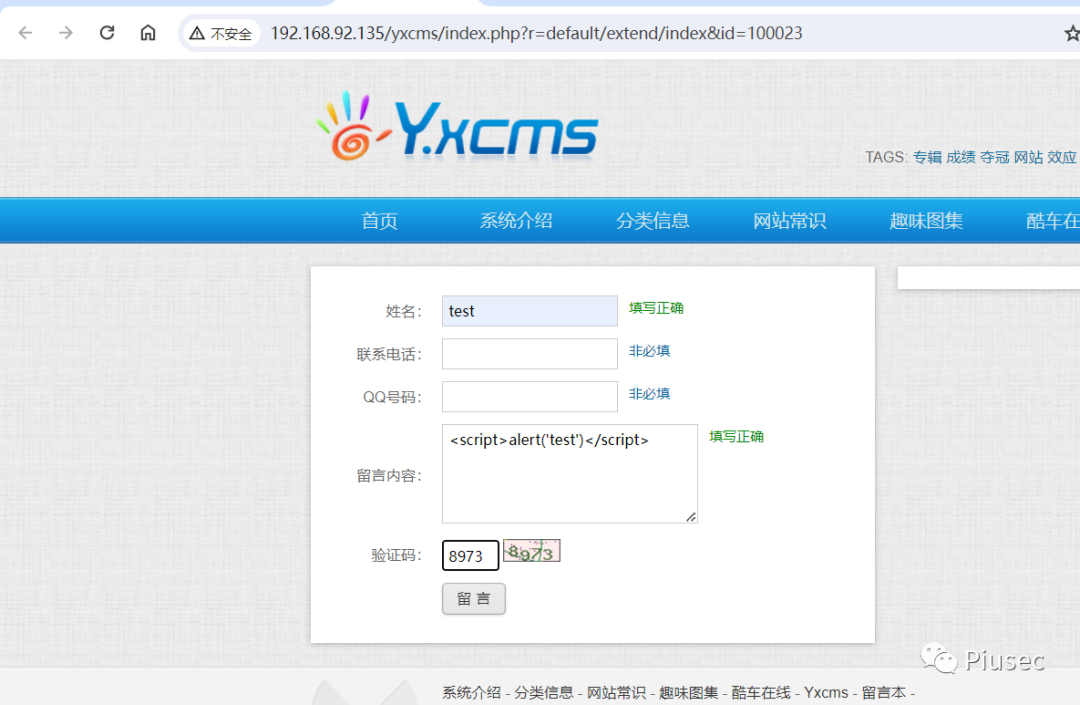Focus the QQ号码 input field
Image resolution: width=1080 pixels, height=705 pixels.
(x=530, y=397)
